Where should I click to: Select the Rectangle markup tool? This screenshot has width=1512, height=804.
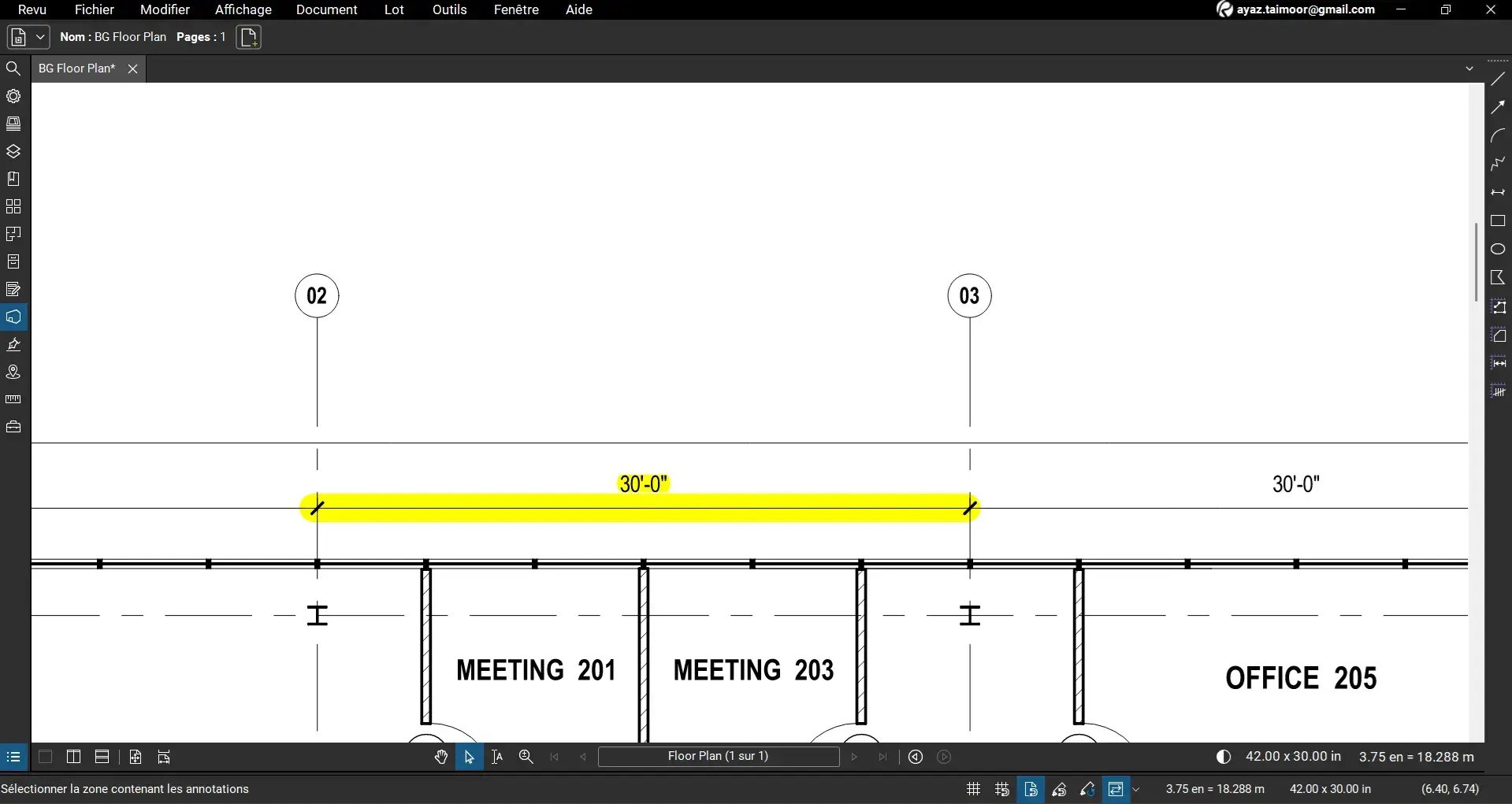click(1498, 221)
